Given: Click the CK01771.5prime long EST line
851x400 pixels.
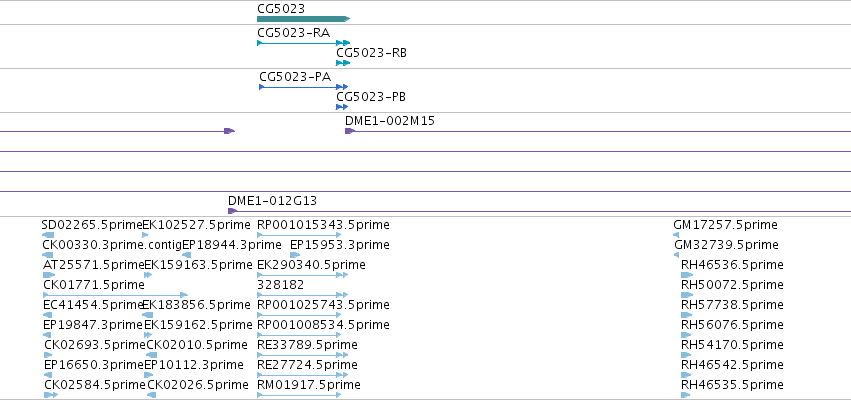Looking at the screenshot, I should [115, 295].
